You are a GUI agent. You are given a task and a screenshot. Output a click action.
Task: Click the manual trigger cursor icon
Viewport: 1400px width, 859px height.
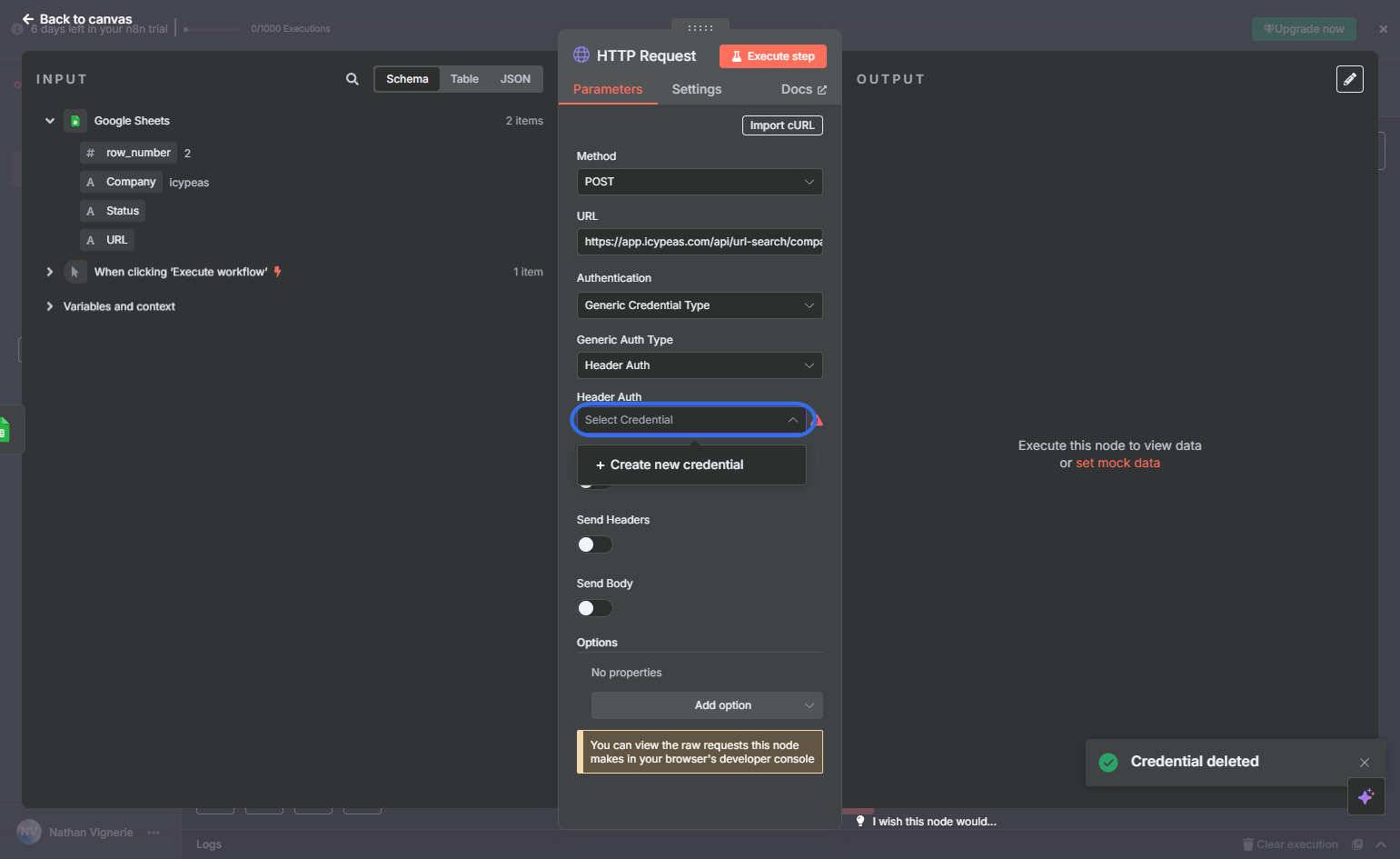click(x=75, y=272)
